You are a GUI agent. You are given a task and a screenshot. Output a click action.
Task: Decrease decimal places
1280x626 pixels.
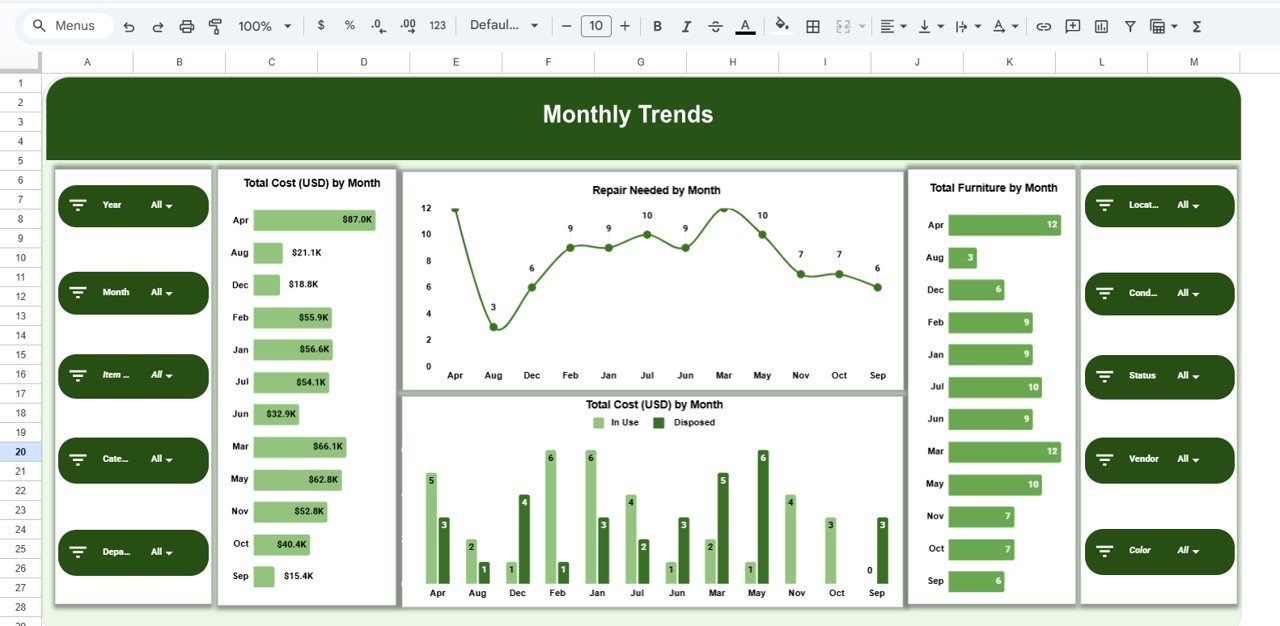377,26
